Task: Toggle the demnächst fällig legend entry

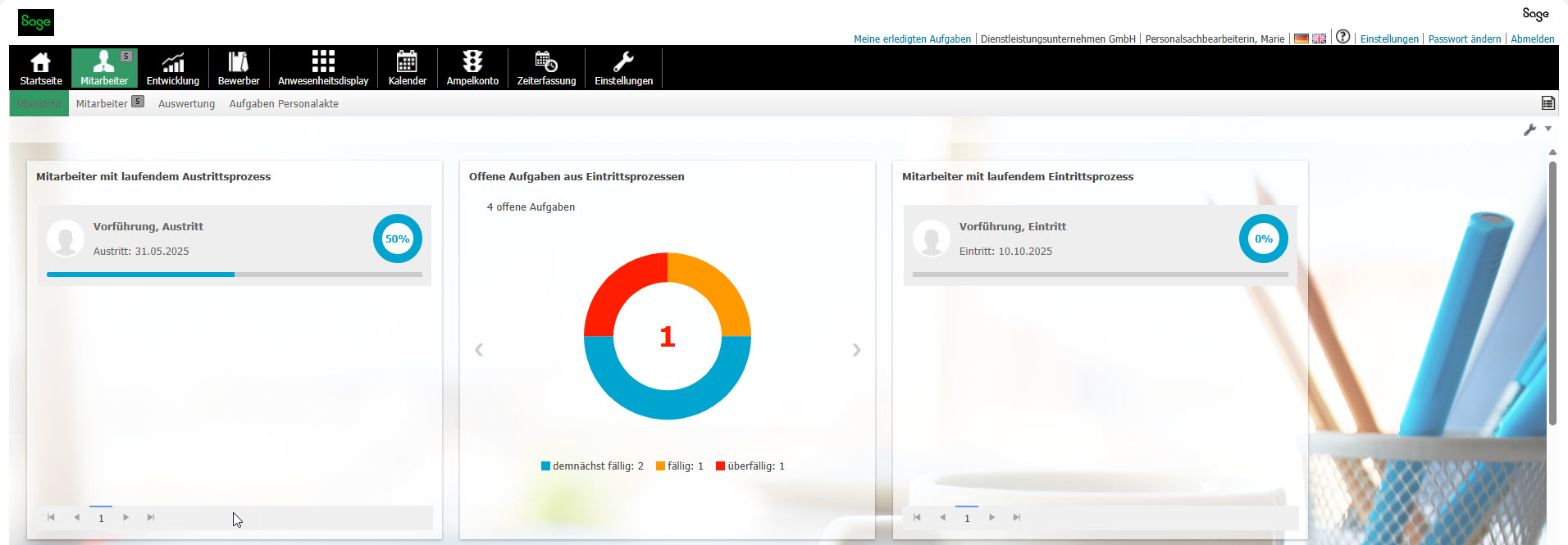Action: pos(592,466)
